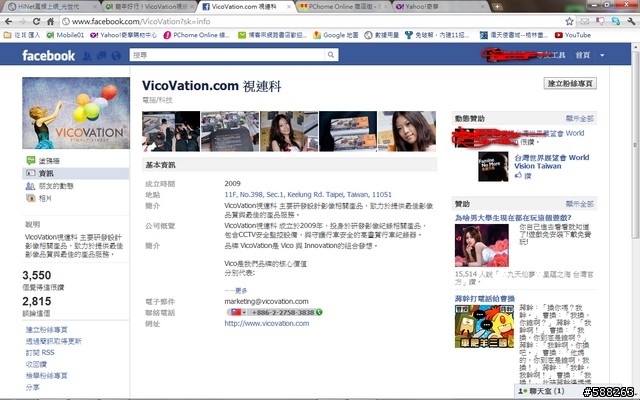
Task: Open the account dropdown arrow in Facebook header
Action: pos(602,55)
